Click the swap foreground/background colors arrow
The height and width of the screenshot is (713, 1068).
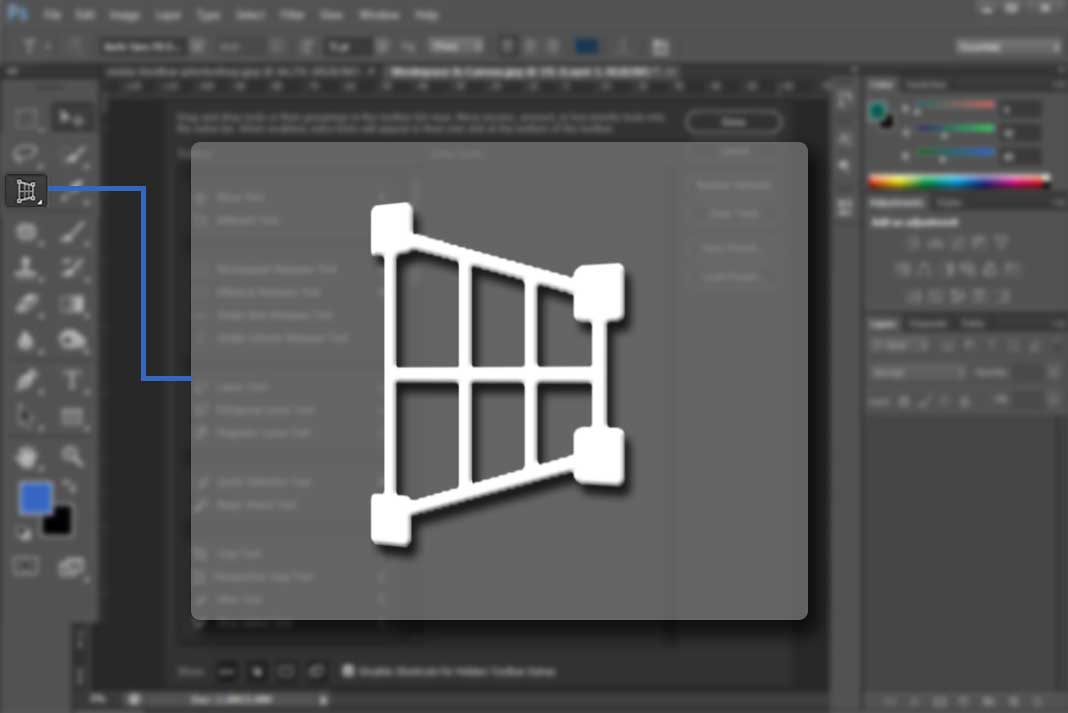[x=69, y=486]
